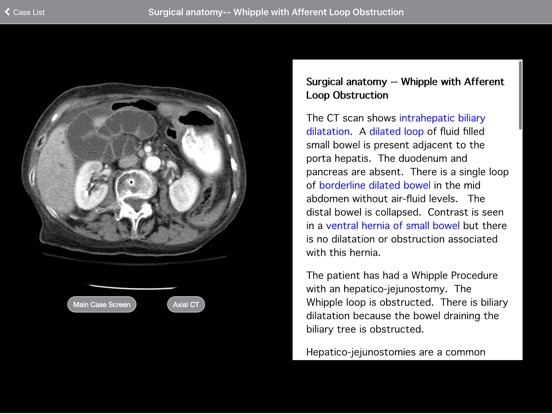Click the text panel's vertical scrollbar
Screen dimensions: 552x414
coord(520,96)
